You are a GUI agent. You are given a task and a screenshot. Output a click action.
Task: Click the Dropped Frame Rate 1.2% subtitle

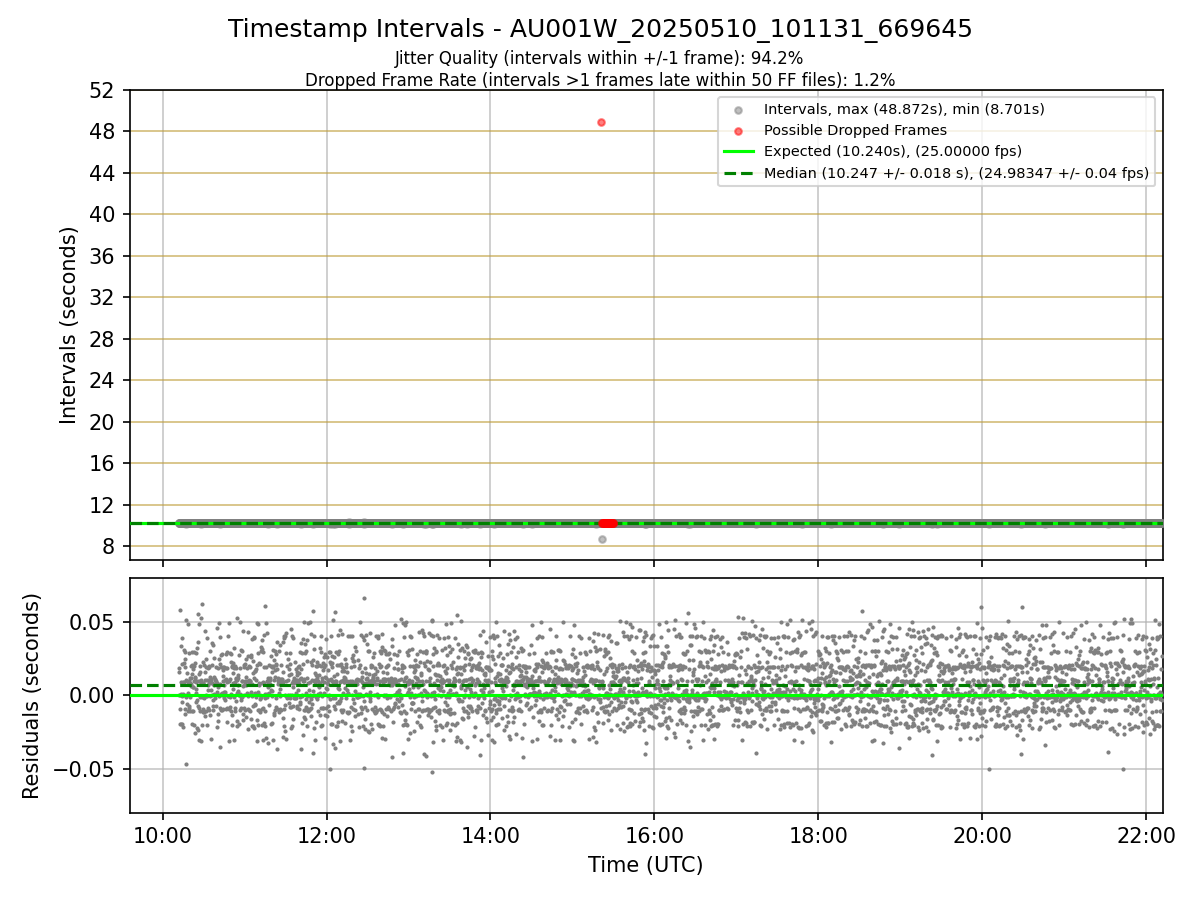click(x=600, y=79)
